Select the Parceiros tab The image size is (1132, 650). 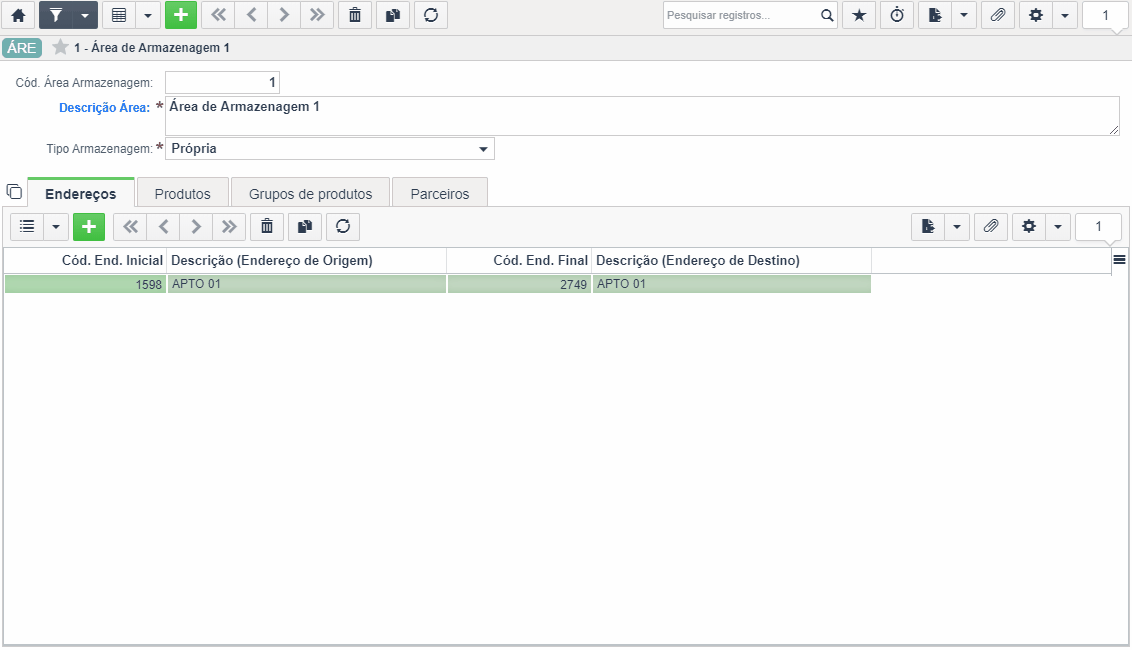pyautogui.click(x=440, y=194)
